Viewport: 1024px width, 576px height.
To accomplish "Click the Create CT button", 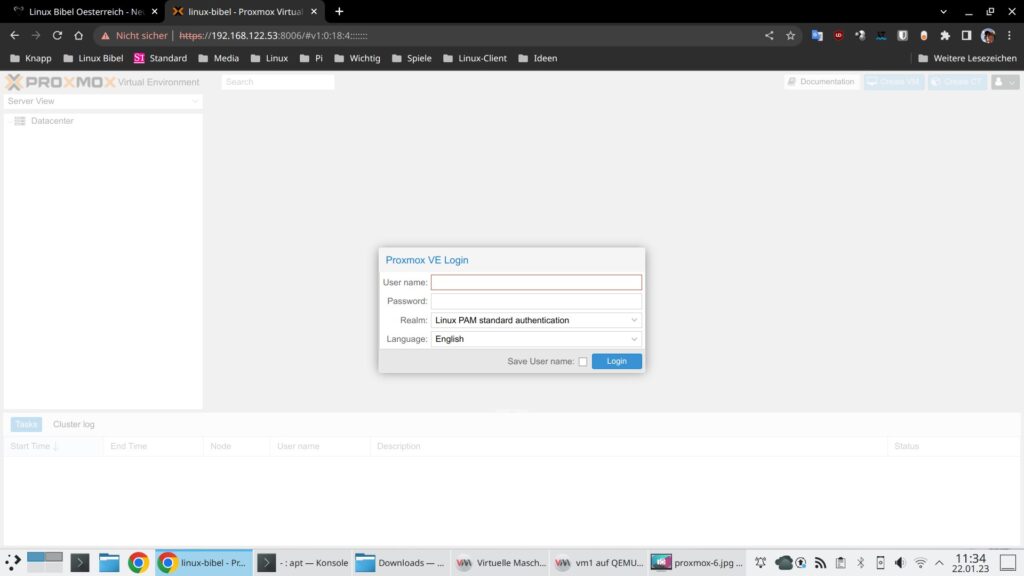I will tap(957, 82).
